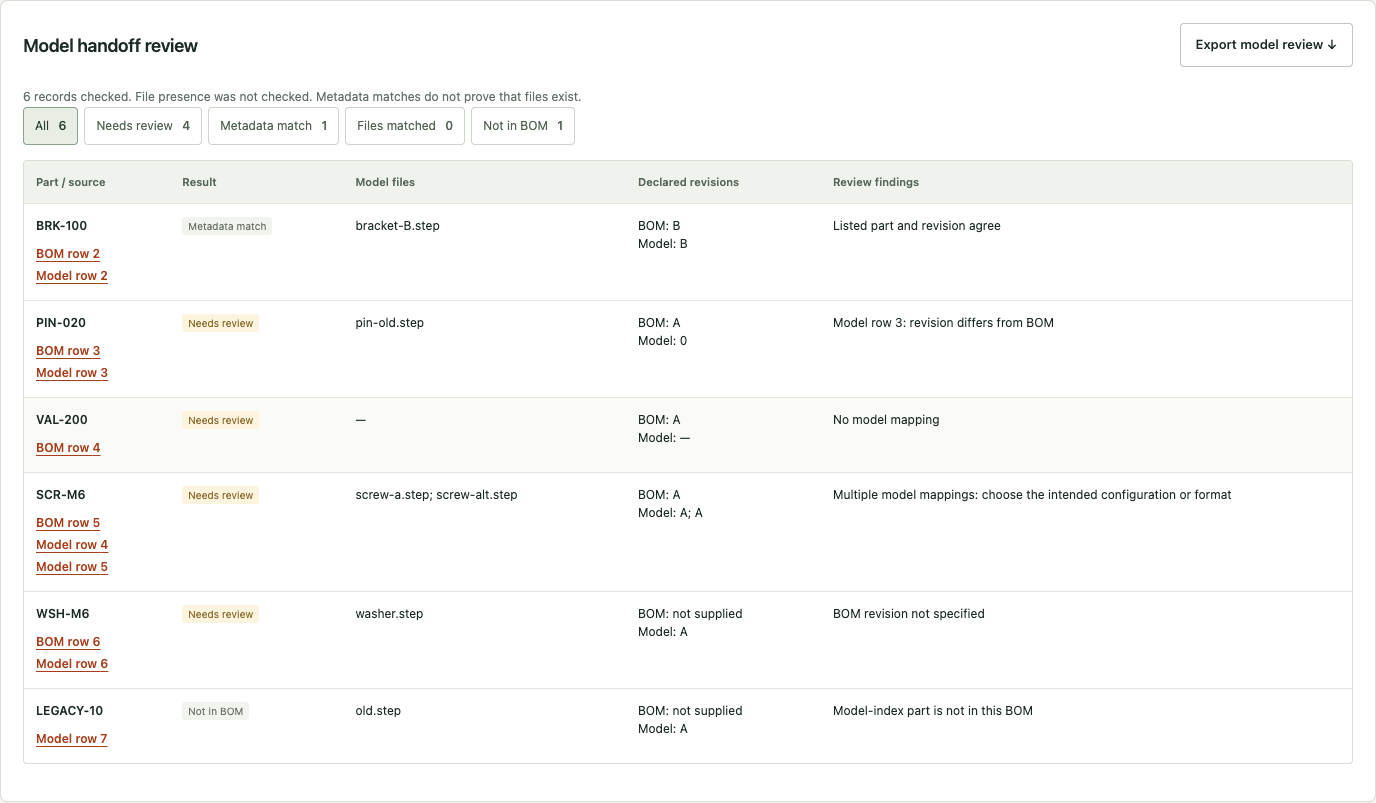Select the All filter tab
This screenshot has height=803, width=1376.
coord(50,126)
